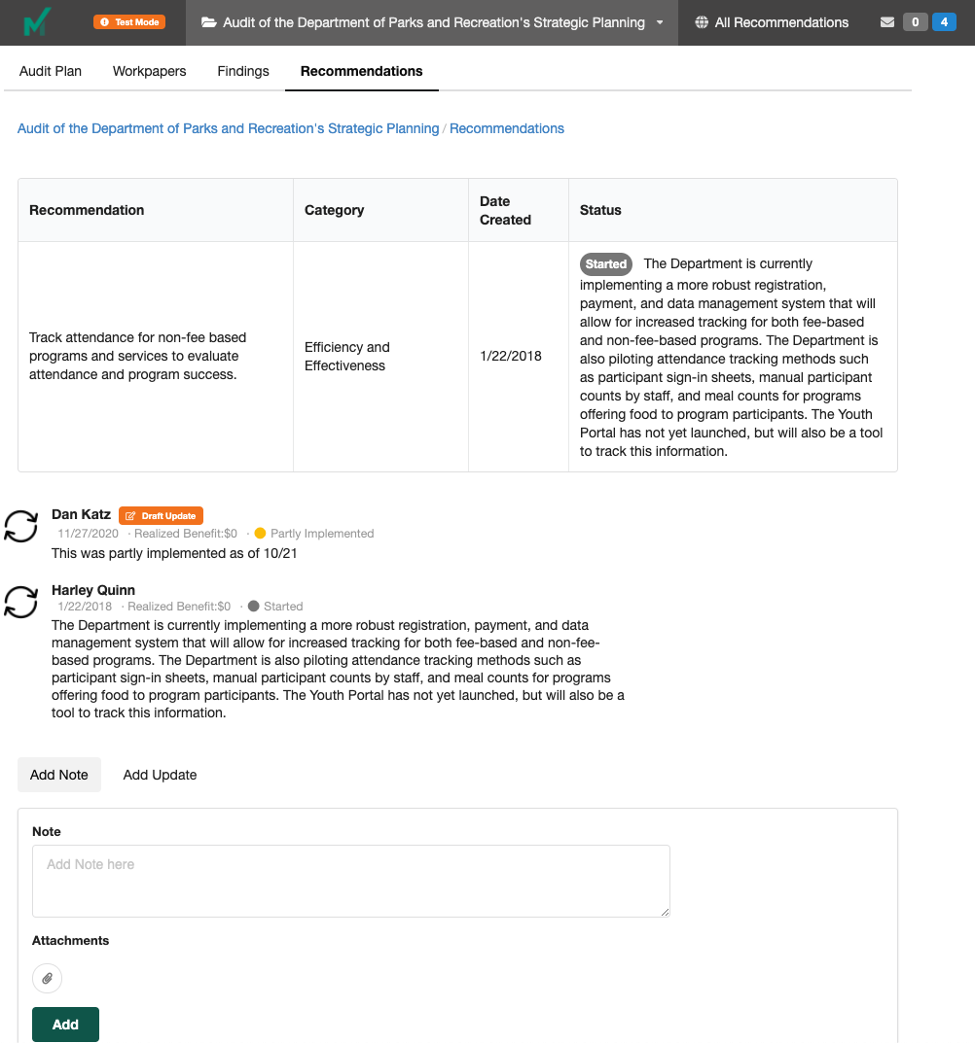Viewport: 977px width, 1043px height.
Task: Open All Recommendations
Action: tap(772, 23)
